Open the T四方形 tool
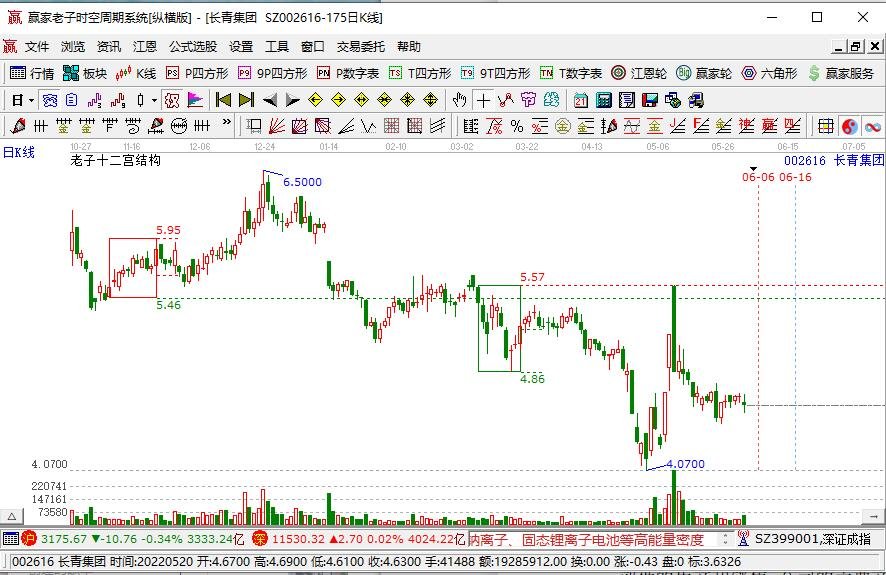Screen dimensions: 886x575 pyautogui.click(x=420, y=73)
